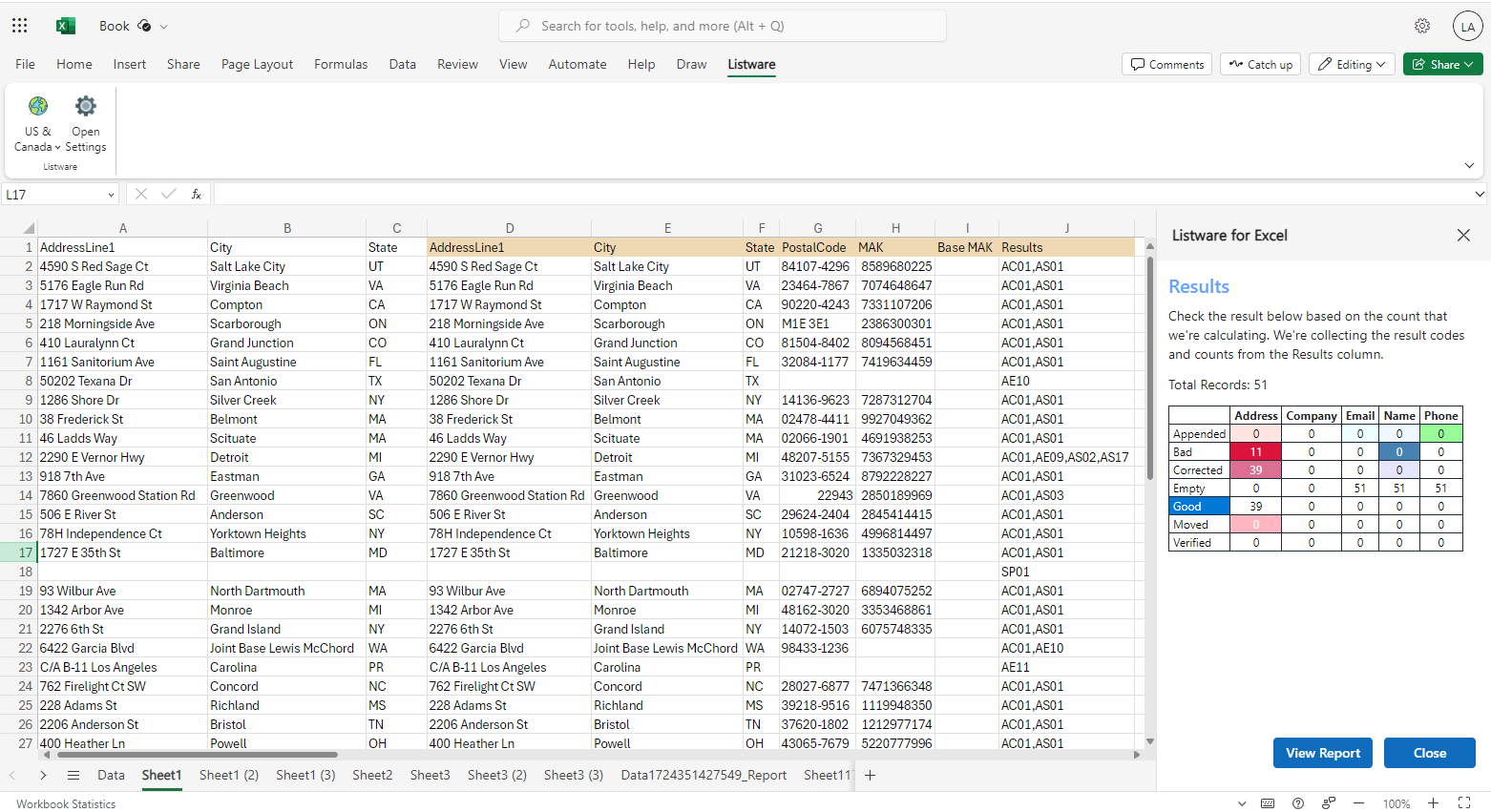This screenshot has width=1491, height=812.
Task: Open the File menu
Action: (26, 64)
